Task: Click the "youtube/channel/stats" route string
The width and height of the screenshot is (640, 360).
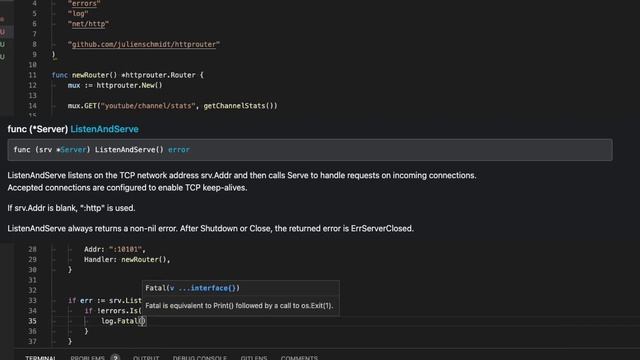Action: [148, 106]
